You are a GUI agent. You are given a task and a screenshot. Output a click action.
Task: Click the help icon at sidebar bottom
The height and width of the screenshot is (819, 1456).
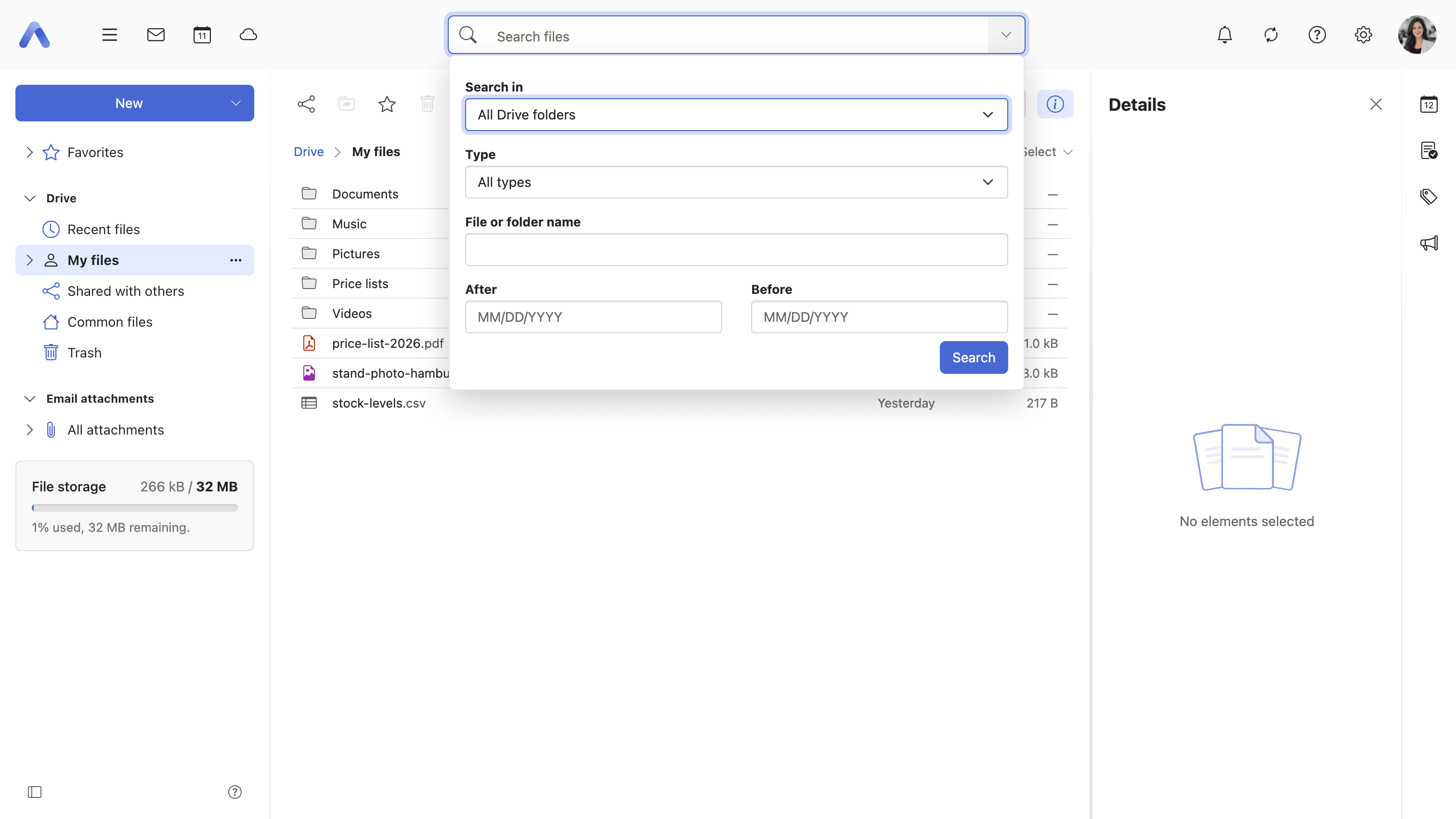[234, 792]
